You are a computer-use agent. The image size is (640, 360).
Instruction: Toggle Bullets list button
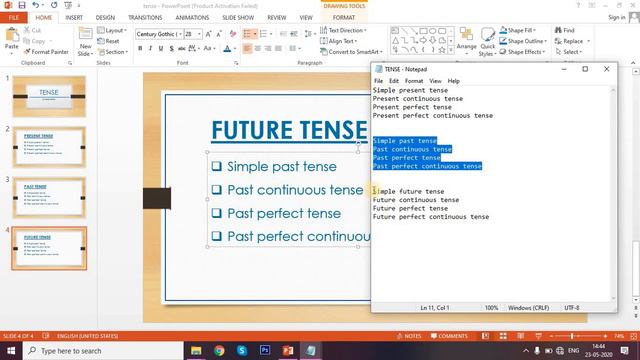[247, 34]
